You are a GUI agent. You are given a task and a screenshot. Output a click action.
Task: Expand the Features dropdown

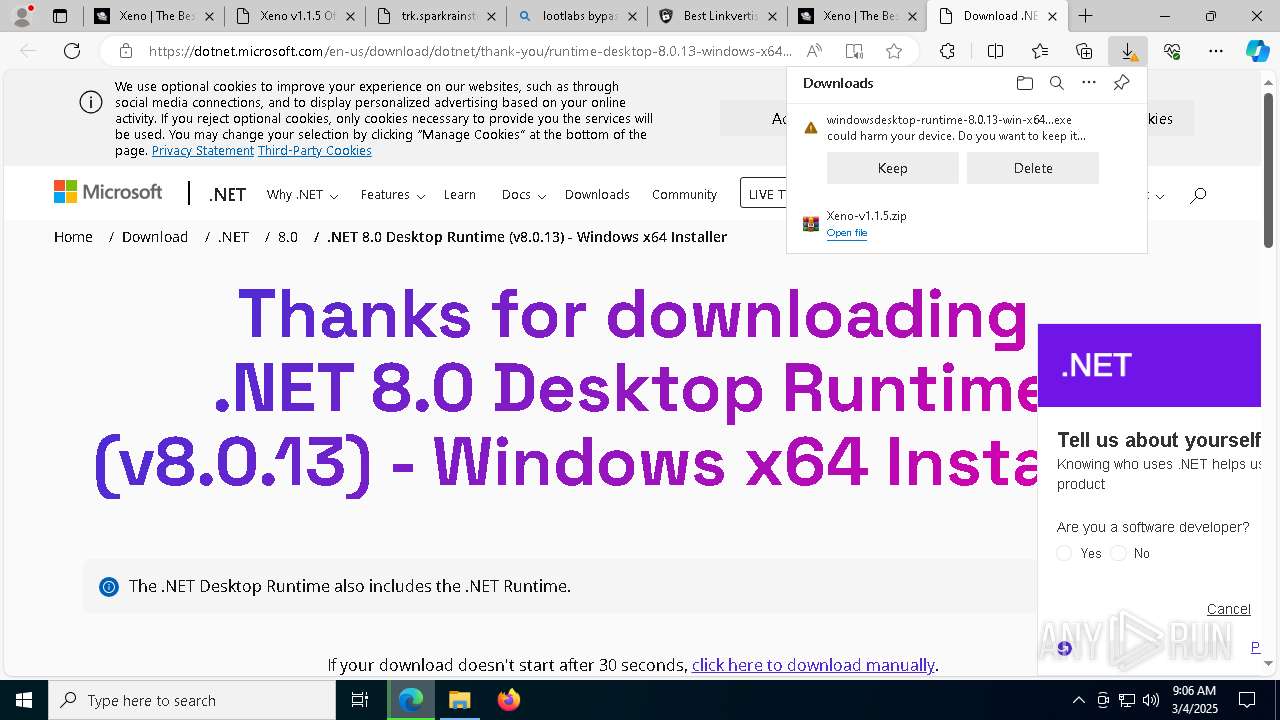coord(393,195)
